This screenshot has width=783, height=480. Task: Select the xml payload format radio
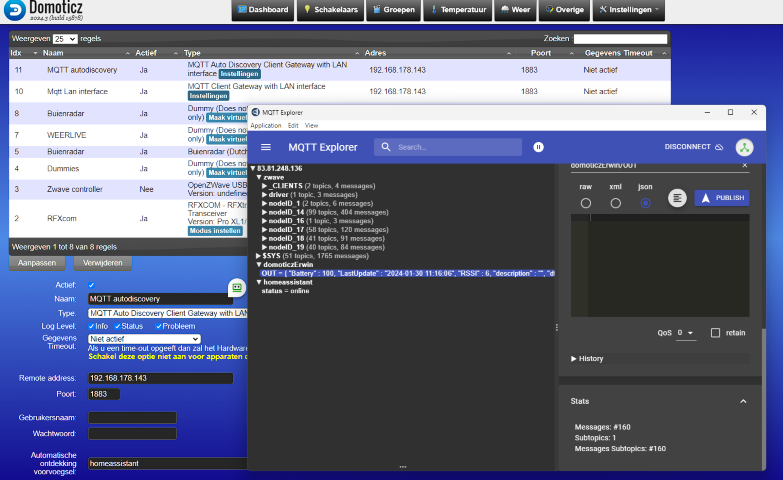[616, 203]
